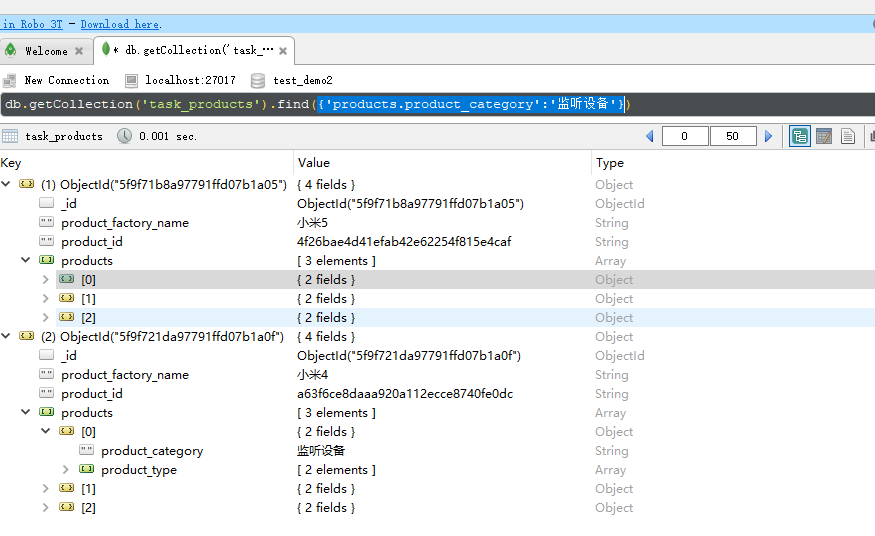Switch to text view mode
Screen dimensions: 875x536
848,136
